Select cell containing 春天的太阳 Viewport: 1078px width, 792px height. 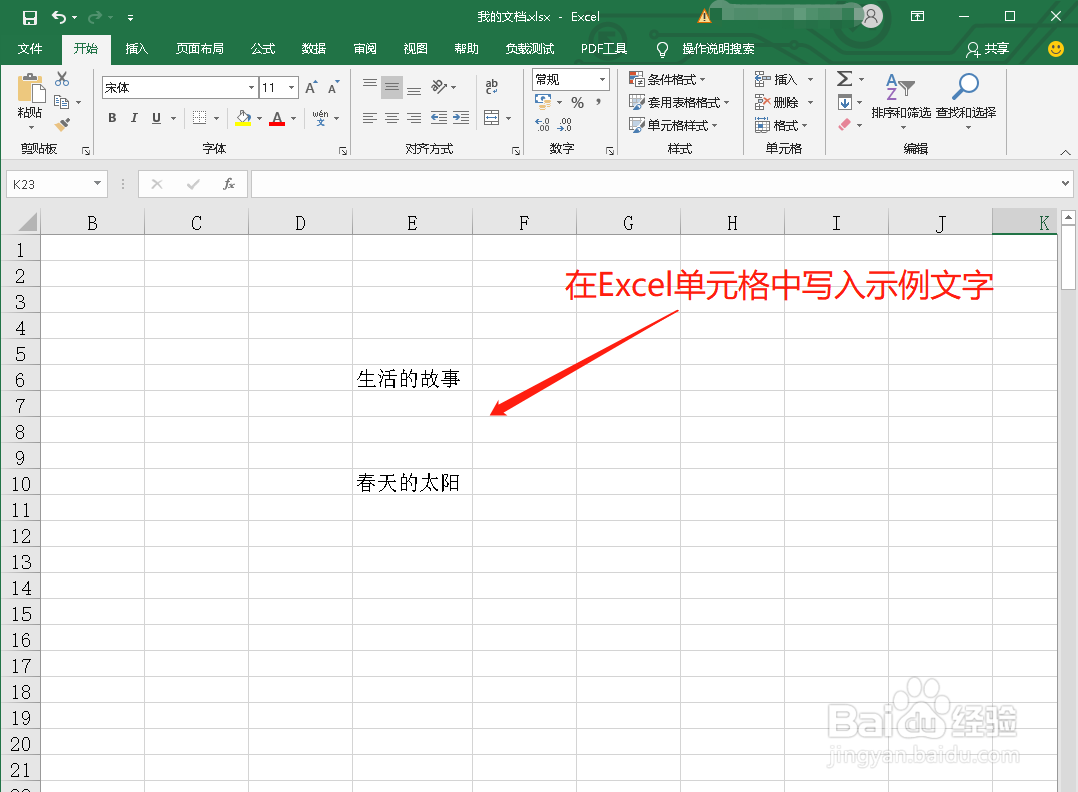pyautogui.click(x=412, y=483)
